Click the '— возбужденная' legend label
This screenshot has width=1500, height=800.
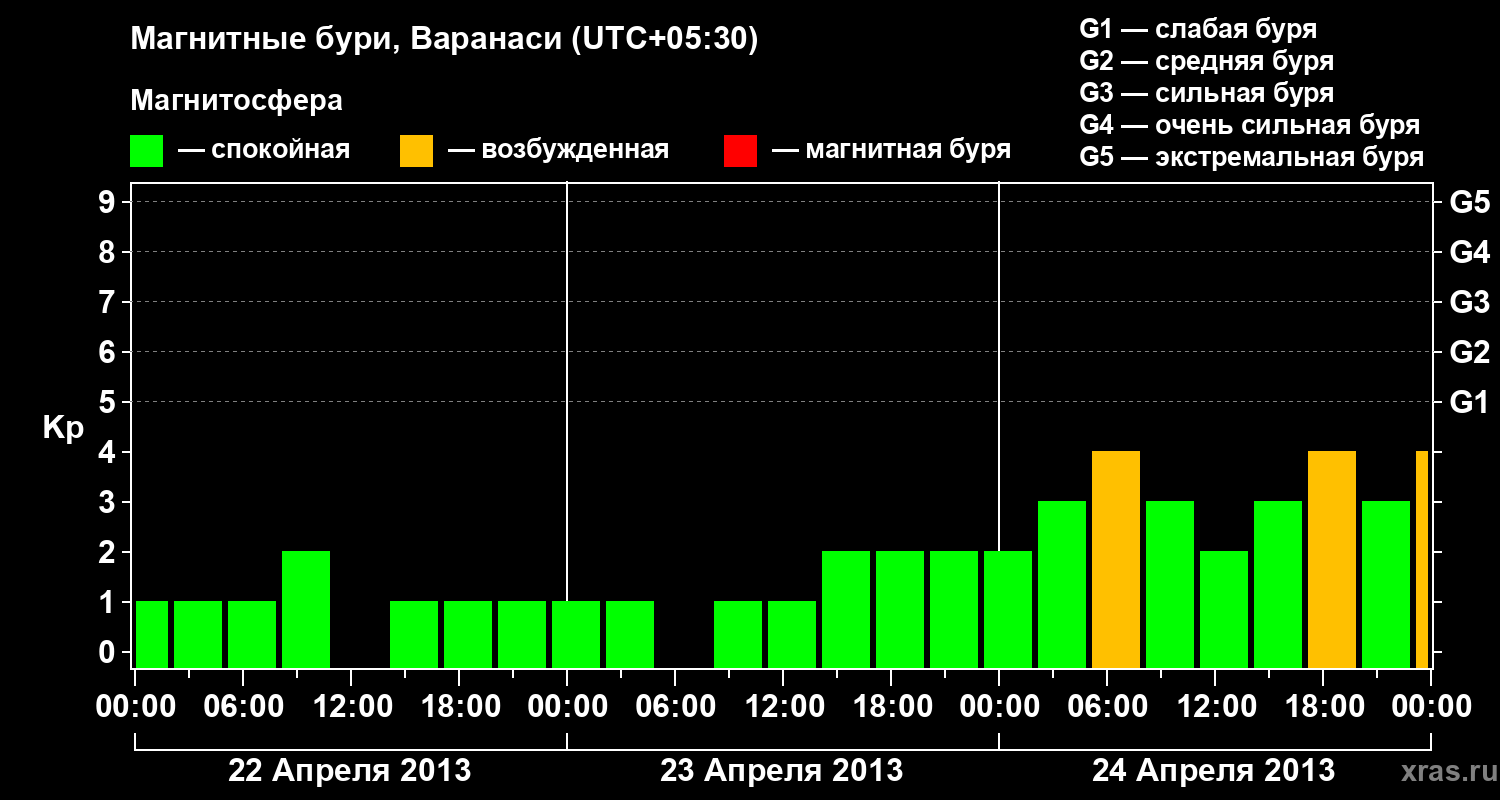tap(558, 151)
